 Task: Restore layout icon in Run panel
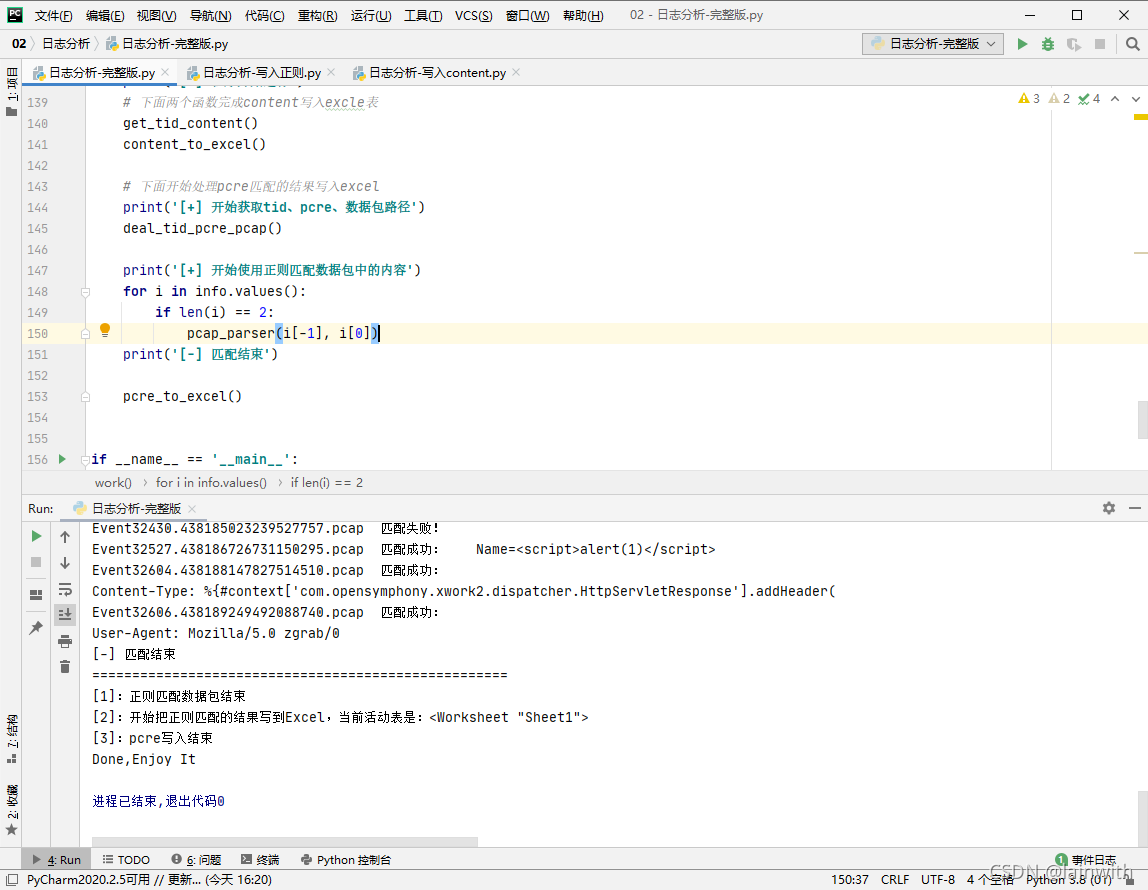(x=36, y=594)
